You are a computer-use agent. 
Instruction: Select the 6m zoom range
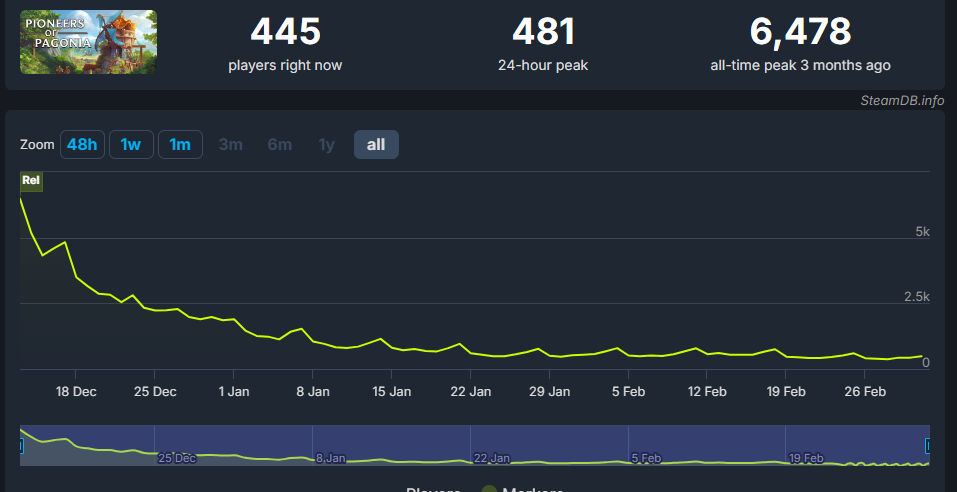click(280, 145)
